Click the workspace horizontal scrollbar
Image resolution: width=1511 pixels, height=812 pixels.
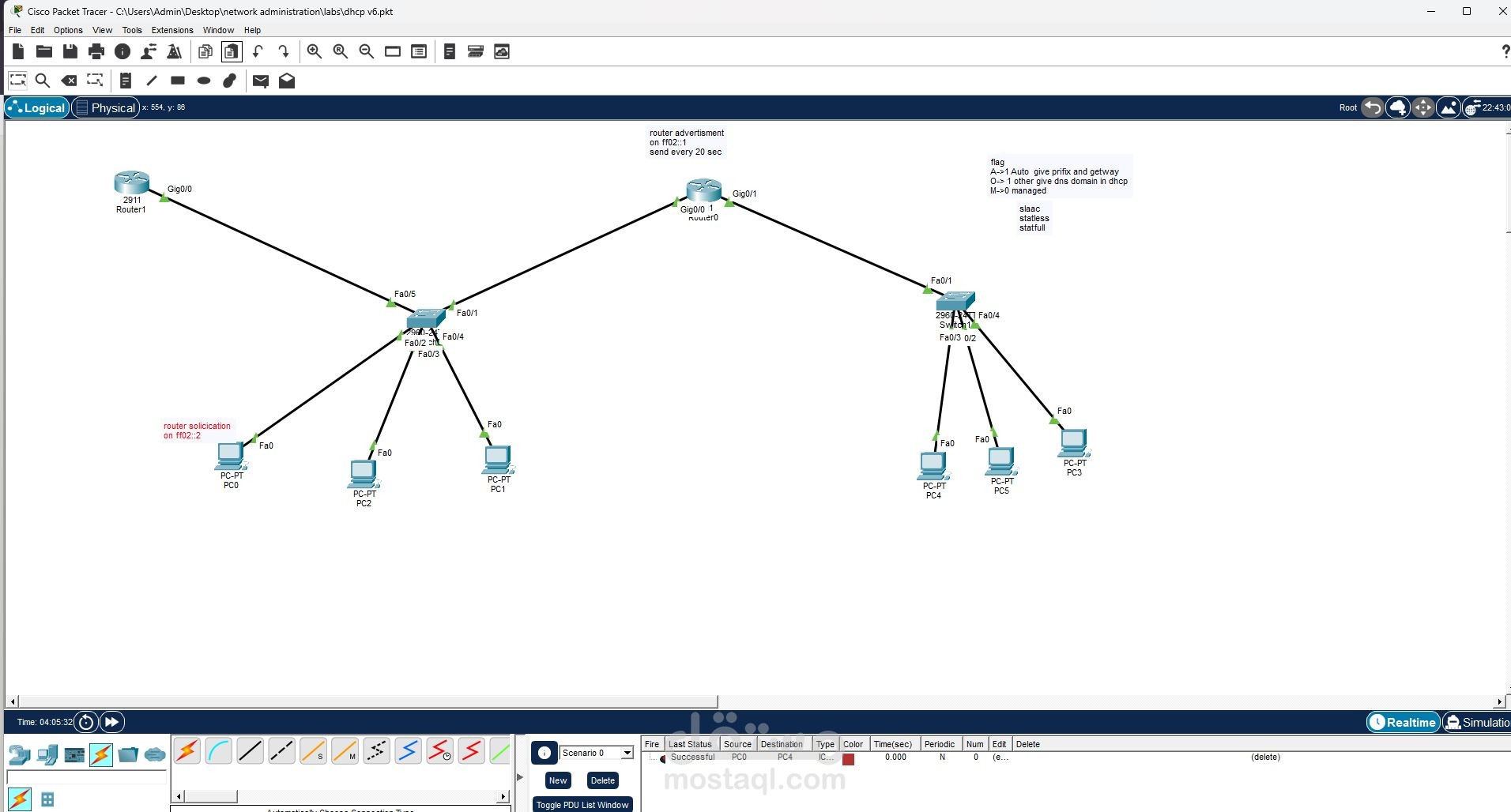point(364,701)
